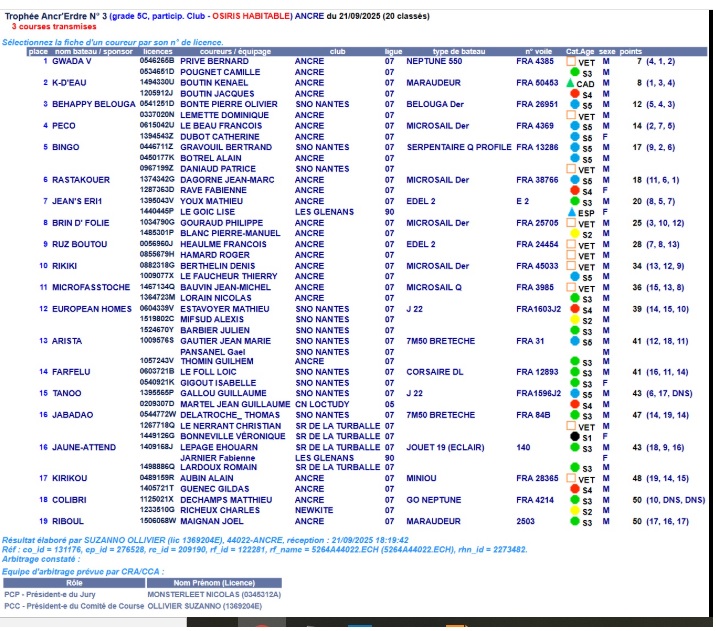Click licence 1125021X for Dechamps Matthieu

click(158, 499)
